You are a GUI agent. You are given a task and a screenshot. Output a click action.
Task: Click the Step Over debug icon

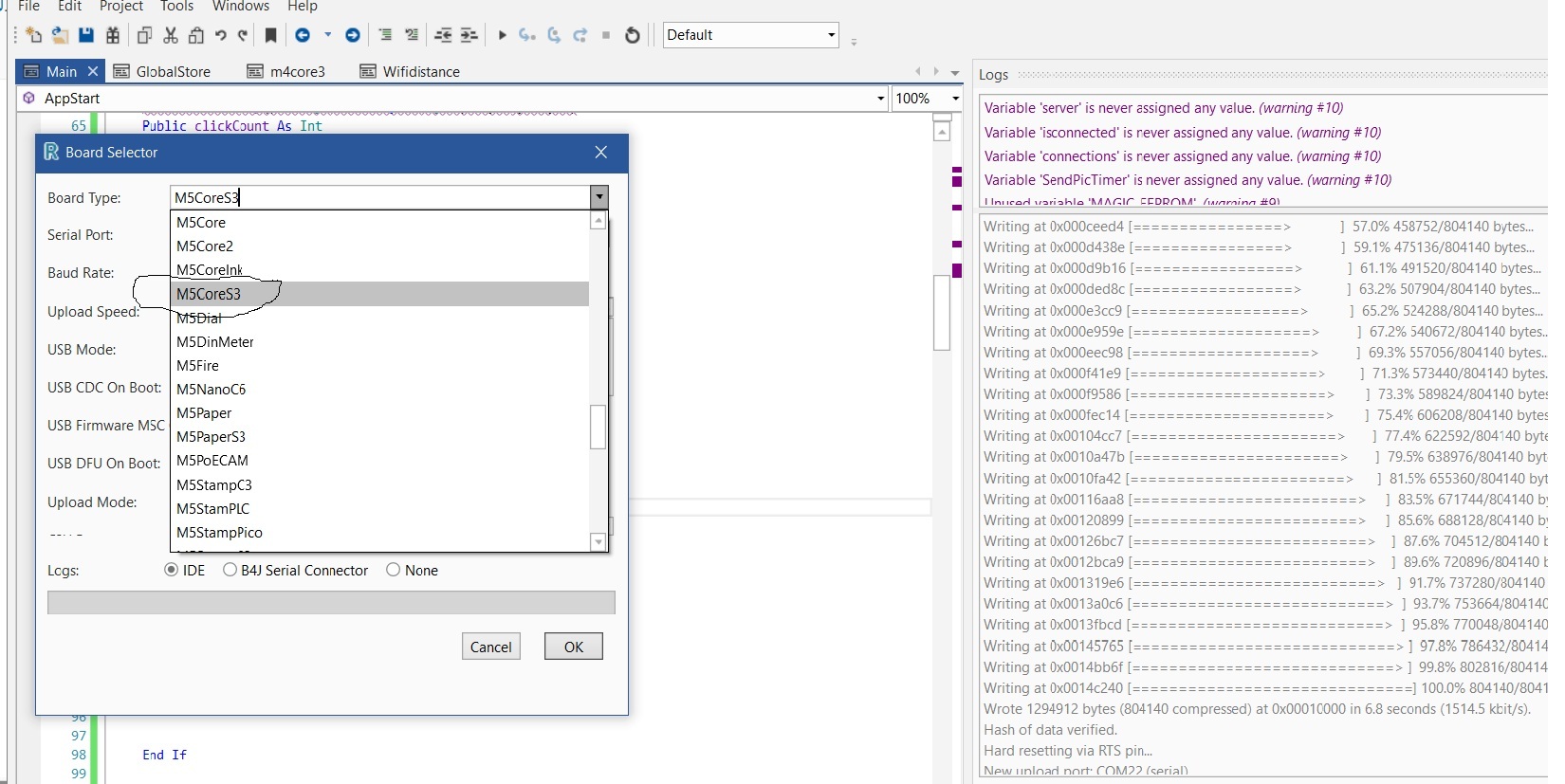pyautogui.click(x=554, y=35)
